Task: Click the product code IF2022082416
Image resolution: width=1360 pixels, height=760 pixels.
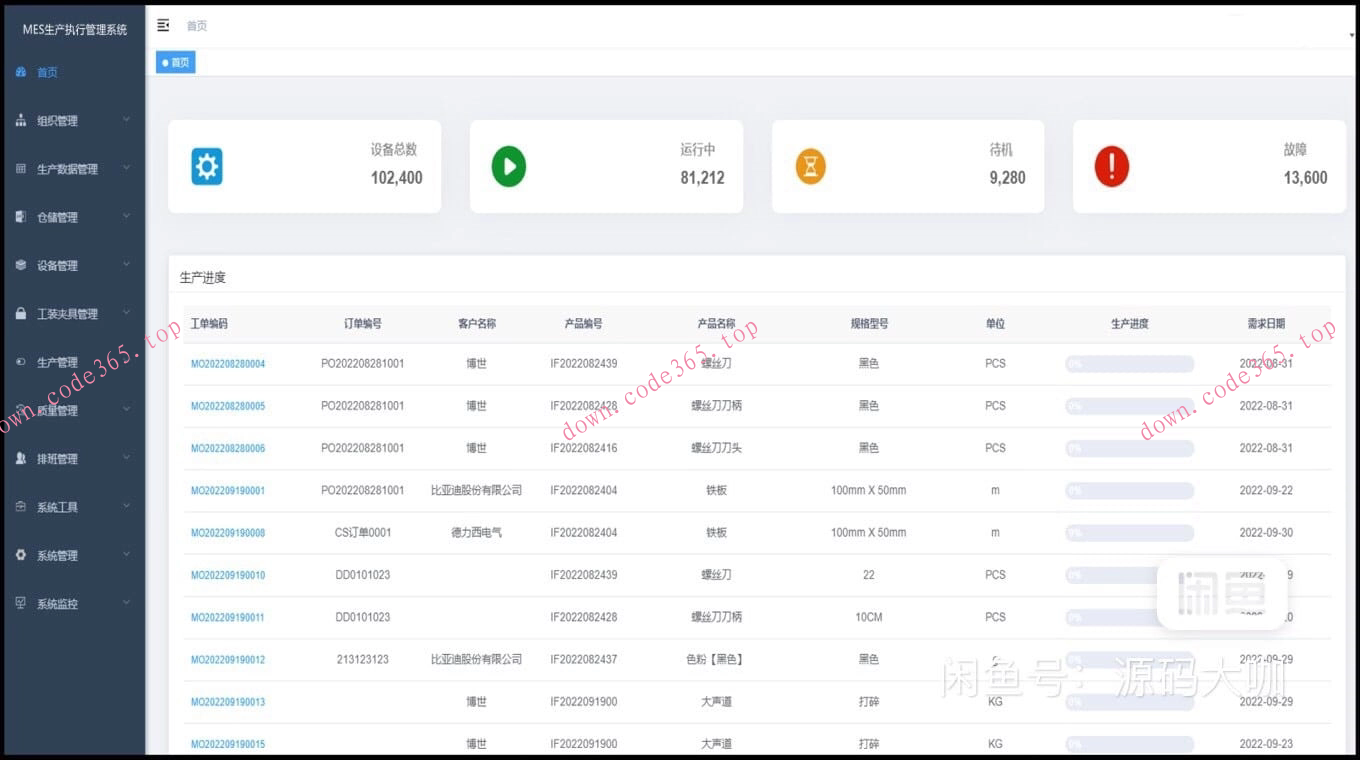Action: [x=584, y=448]
